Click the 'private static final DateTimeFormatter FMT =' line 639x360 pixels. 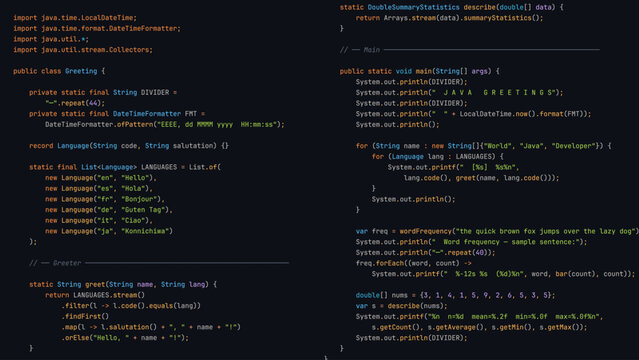pyautogui.click(x=117, y=114)
